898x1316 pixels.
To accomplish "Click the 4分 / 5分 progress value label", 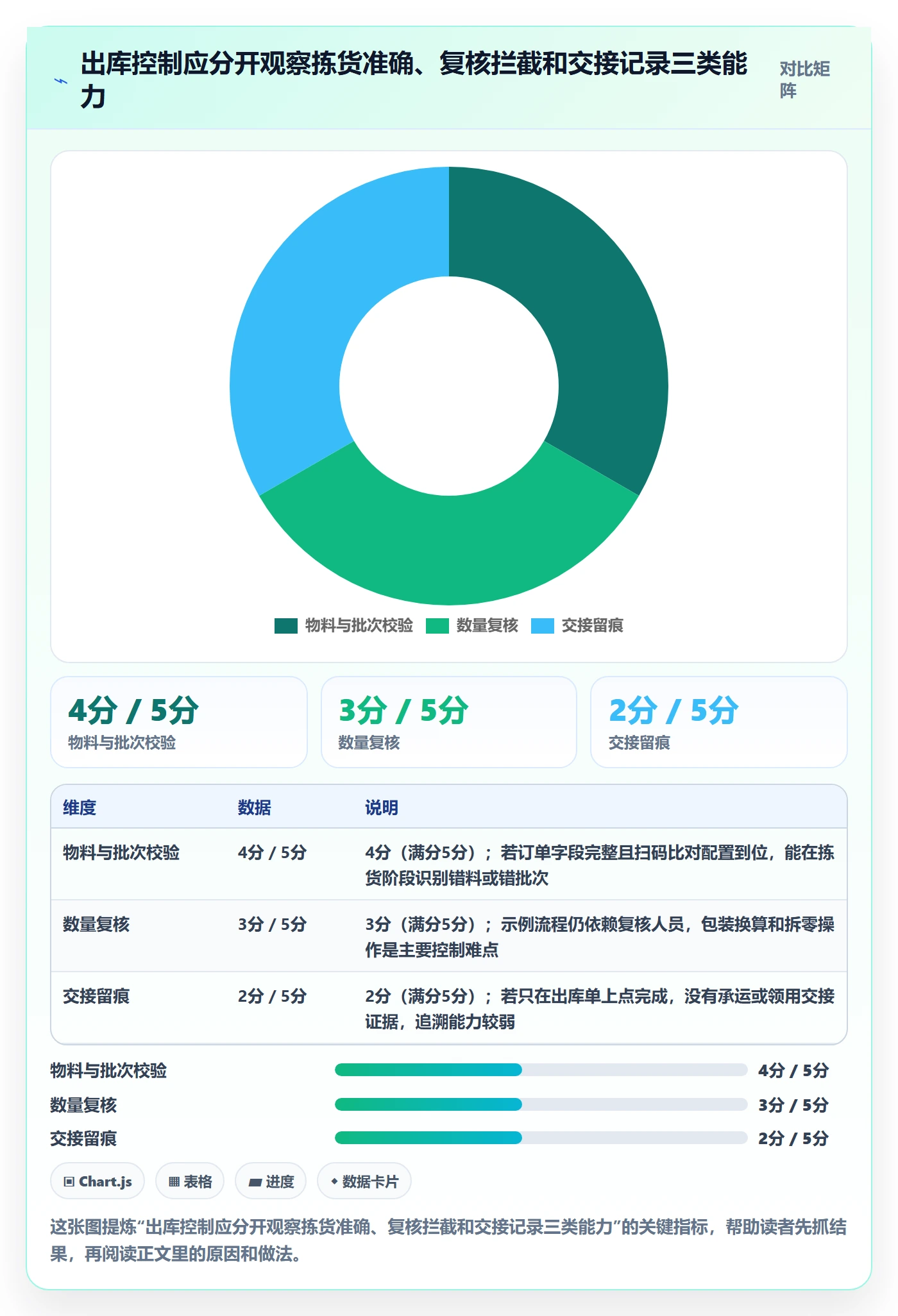I will pyautogui.click(x=793, y=1070).
